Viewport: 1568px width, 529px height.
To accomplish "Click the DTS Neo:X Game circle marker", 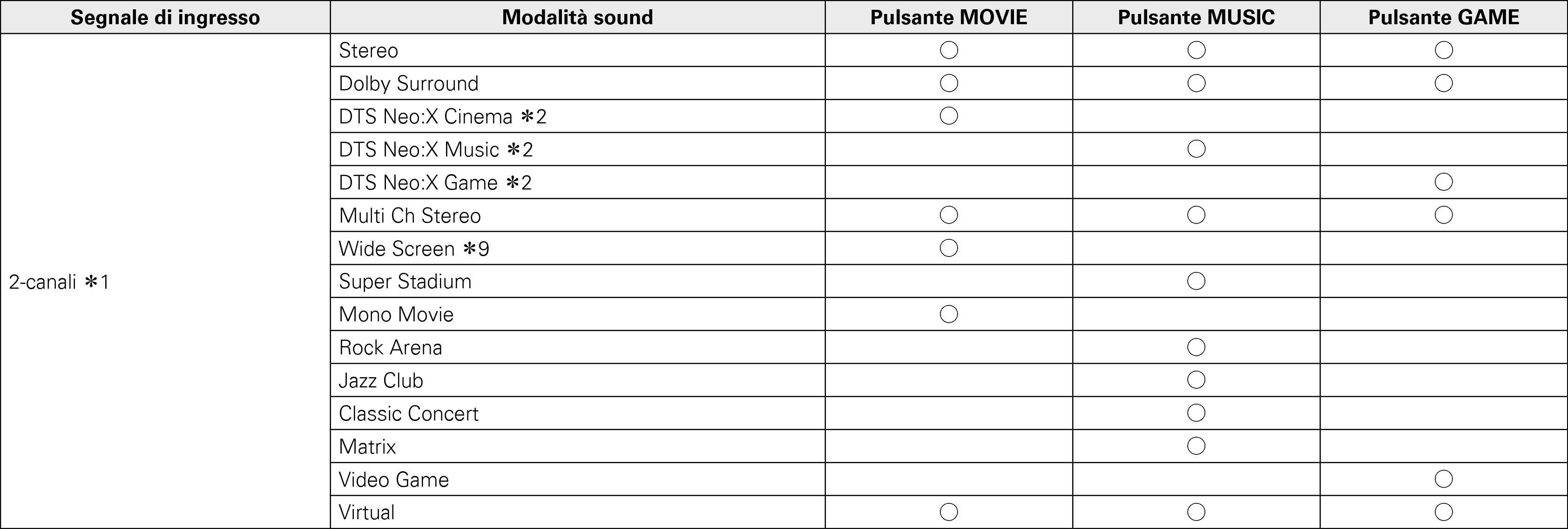I will [1443, 182].
